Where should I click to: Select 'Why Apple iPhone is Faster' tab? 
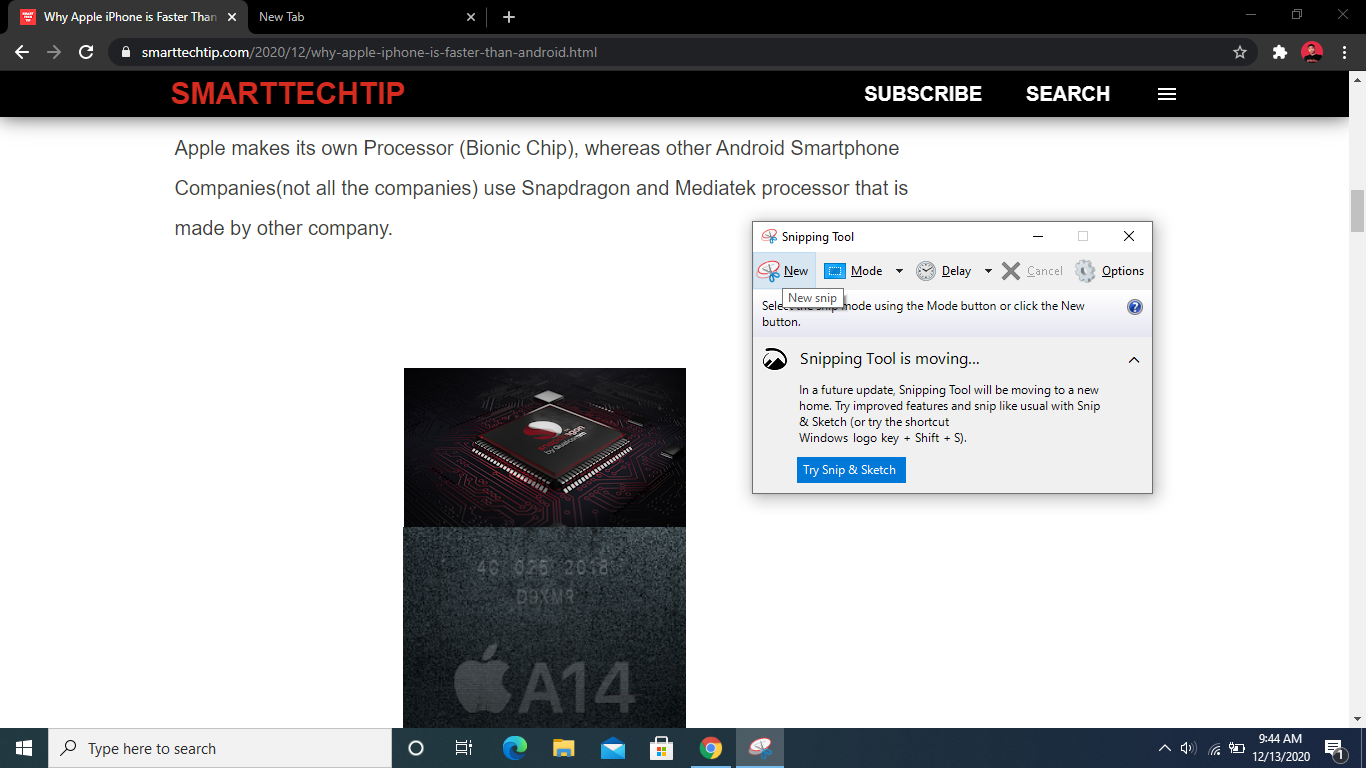pos(126,17)
